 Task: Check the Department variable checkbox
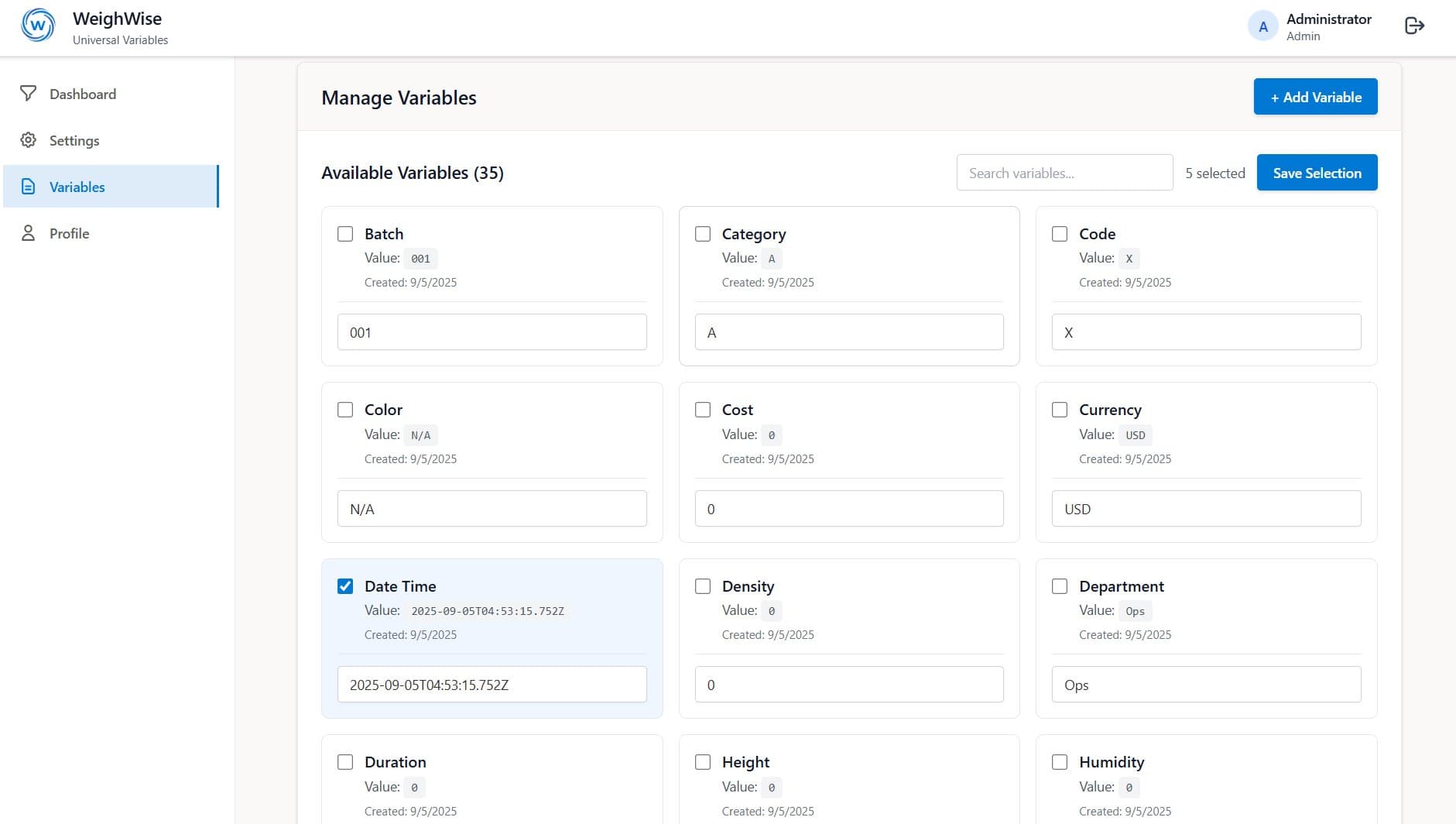click(1060, 586)
